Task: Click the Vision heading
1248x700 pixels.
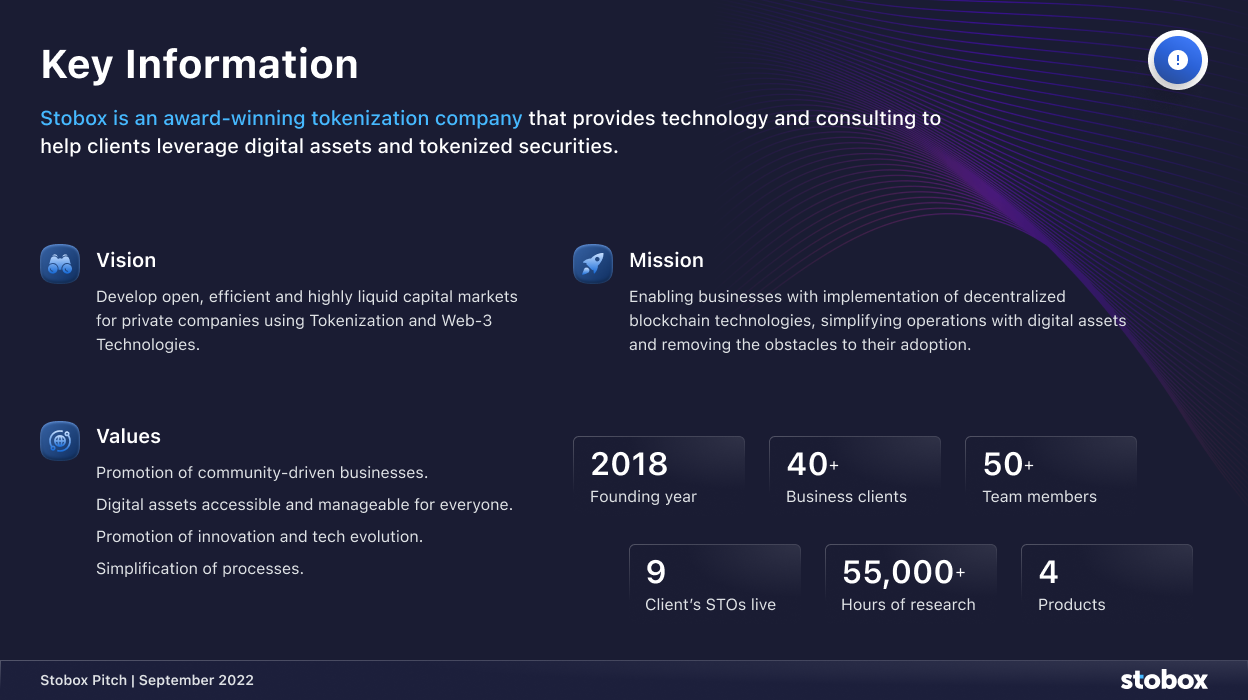Action: 126,260
